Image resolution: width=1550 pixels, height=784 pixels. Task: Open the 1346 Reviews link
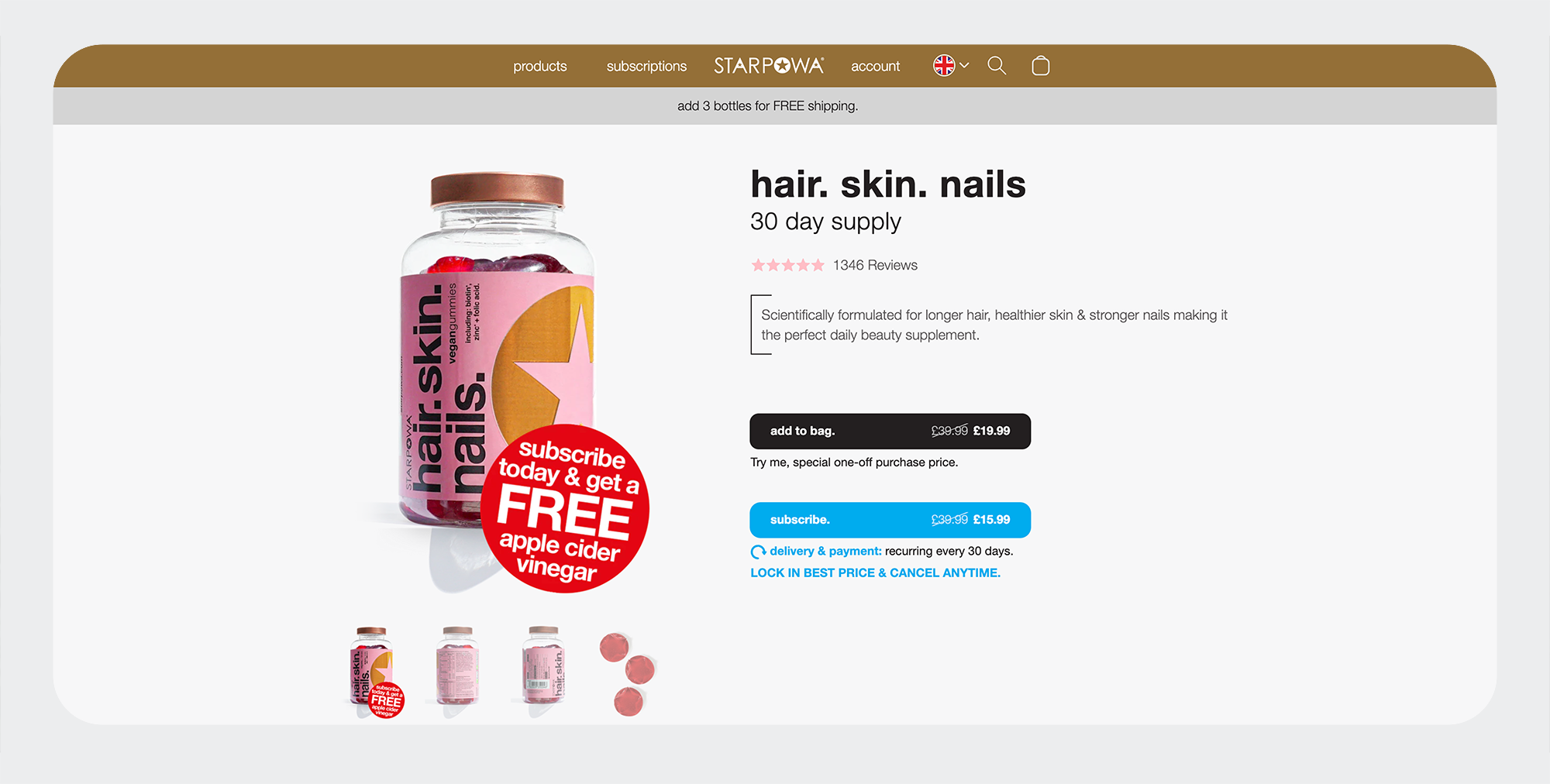point(875,265)
